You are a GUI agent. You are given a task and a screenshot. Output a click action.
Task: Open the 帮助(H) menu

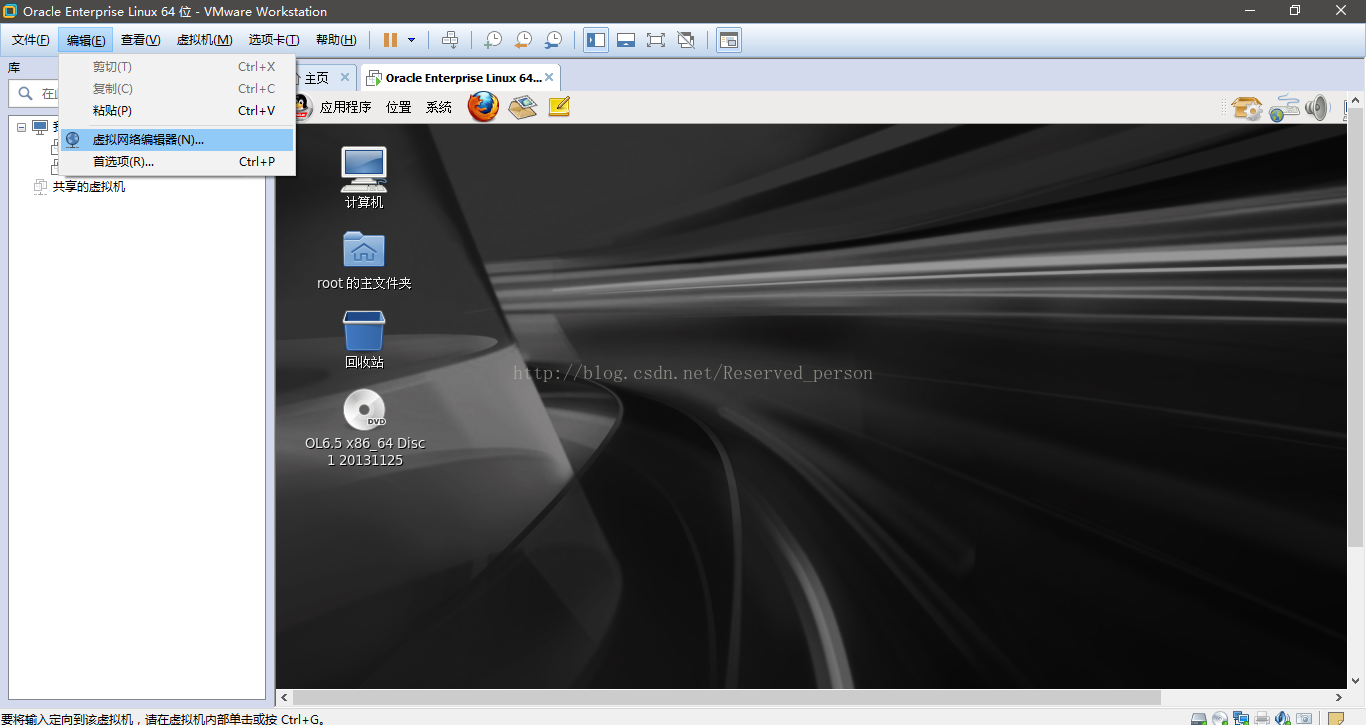pyautogui.click(x=336, y=40)
